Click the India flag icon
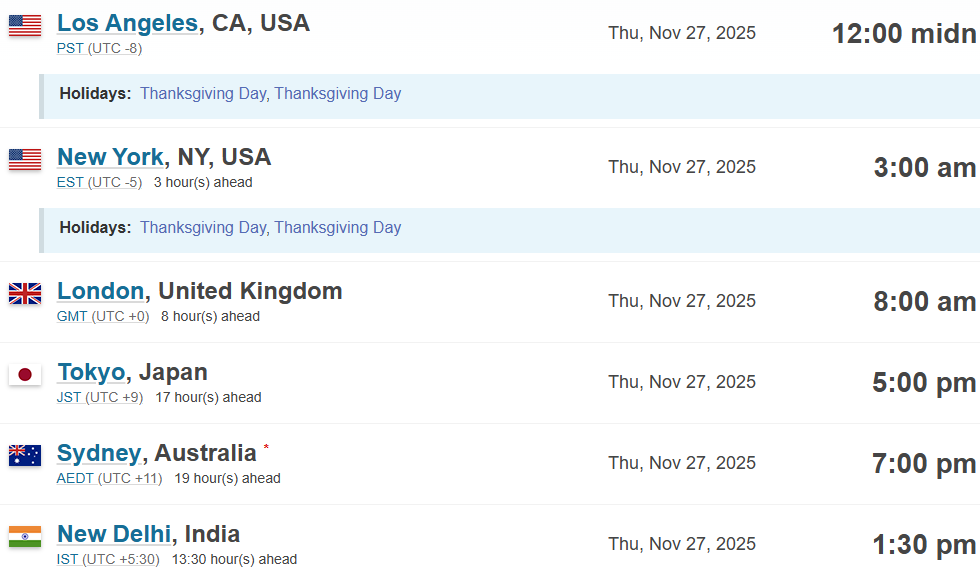This screenshot has height=581, width=980. pyautogui.click(x=25, y=536)
